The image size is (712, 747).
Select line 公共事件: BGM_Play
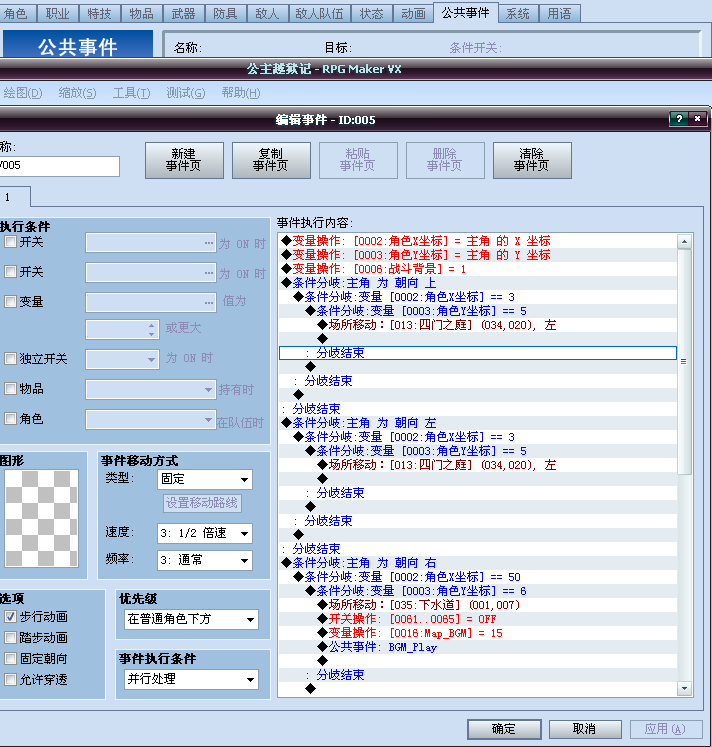click(x=478, y=647)
